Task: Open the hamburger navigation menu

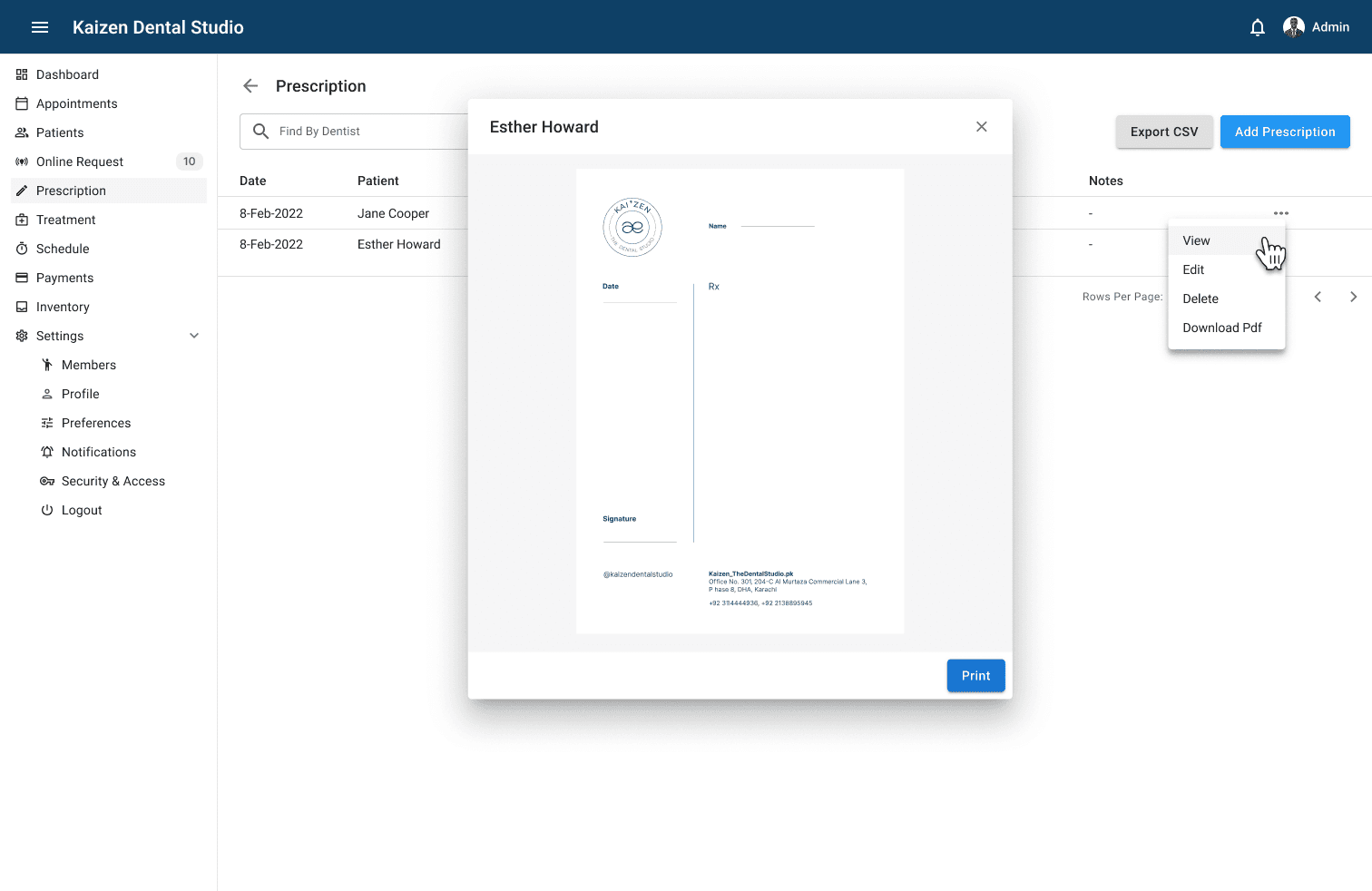Action: [x=40, y=27]
